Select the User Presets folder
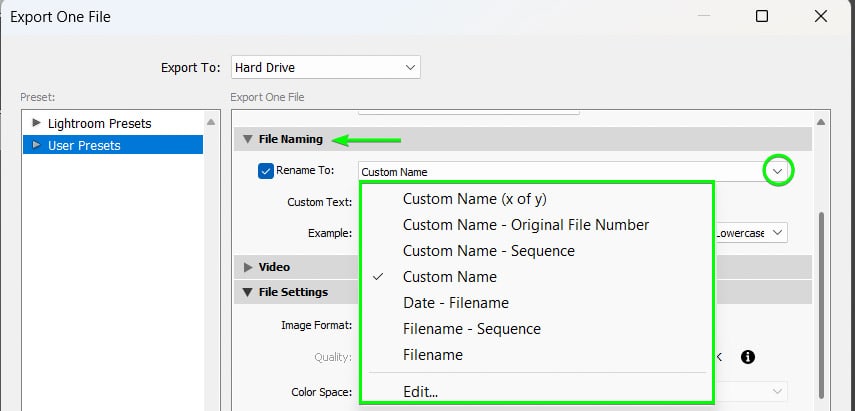 coord(83,146)
